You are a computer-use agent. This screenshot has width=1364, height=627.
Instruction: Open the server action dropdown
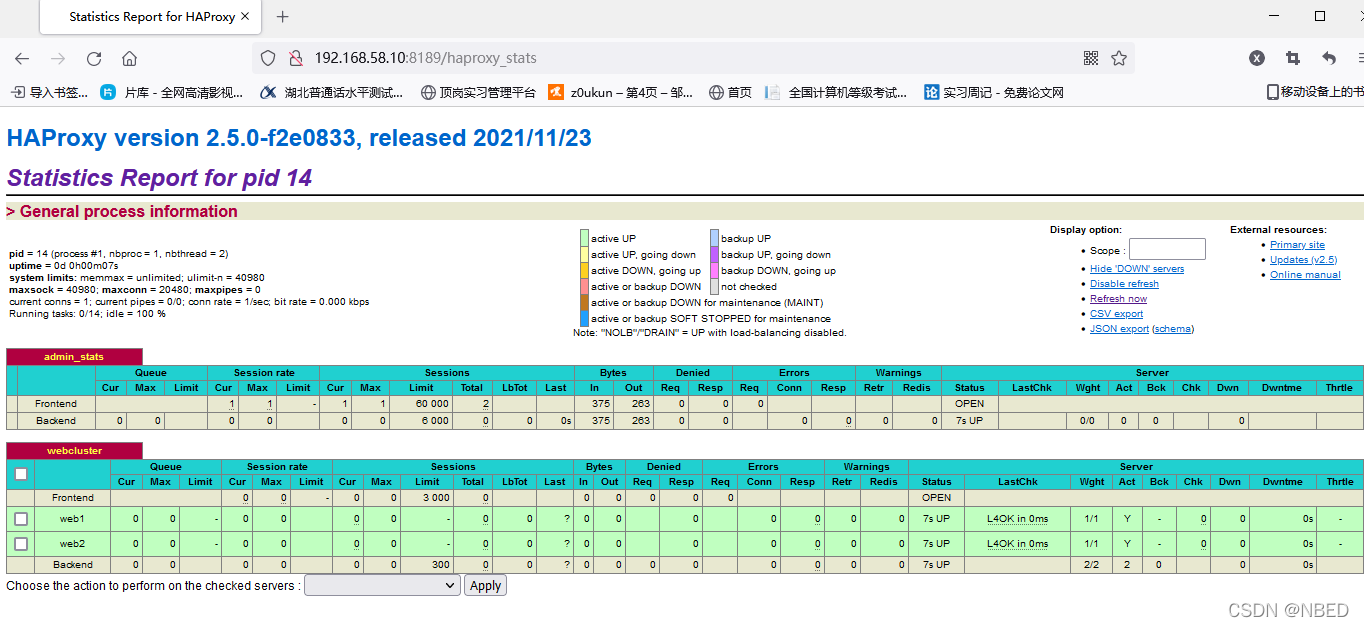coord(382,586)
